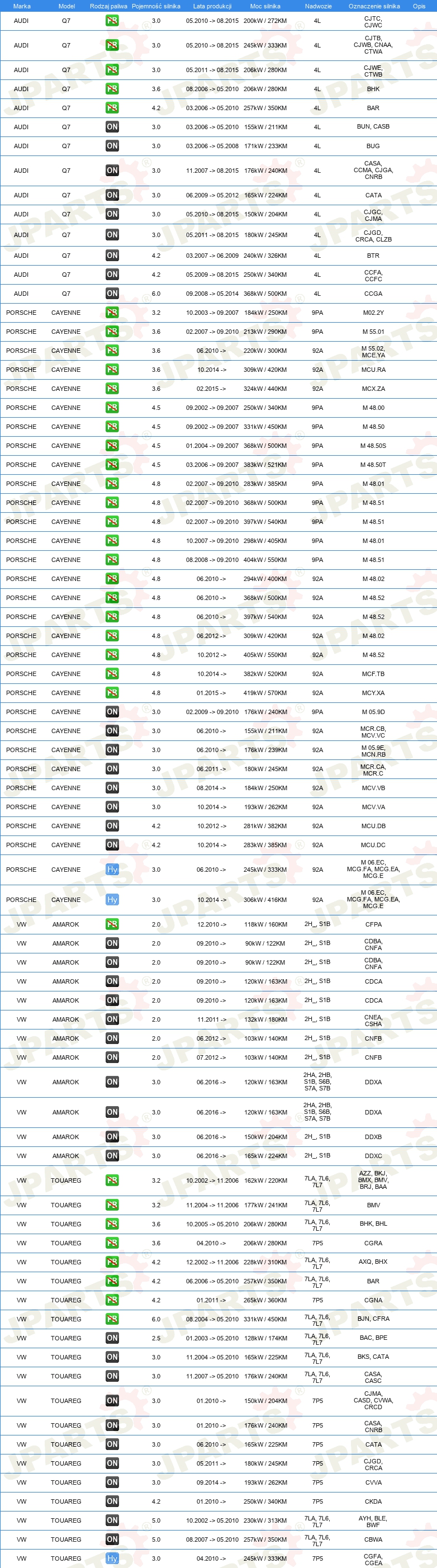
Task: Click the Moc silnika column header
Action: [265, 6]
